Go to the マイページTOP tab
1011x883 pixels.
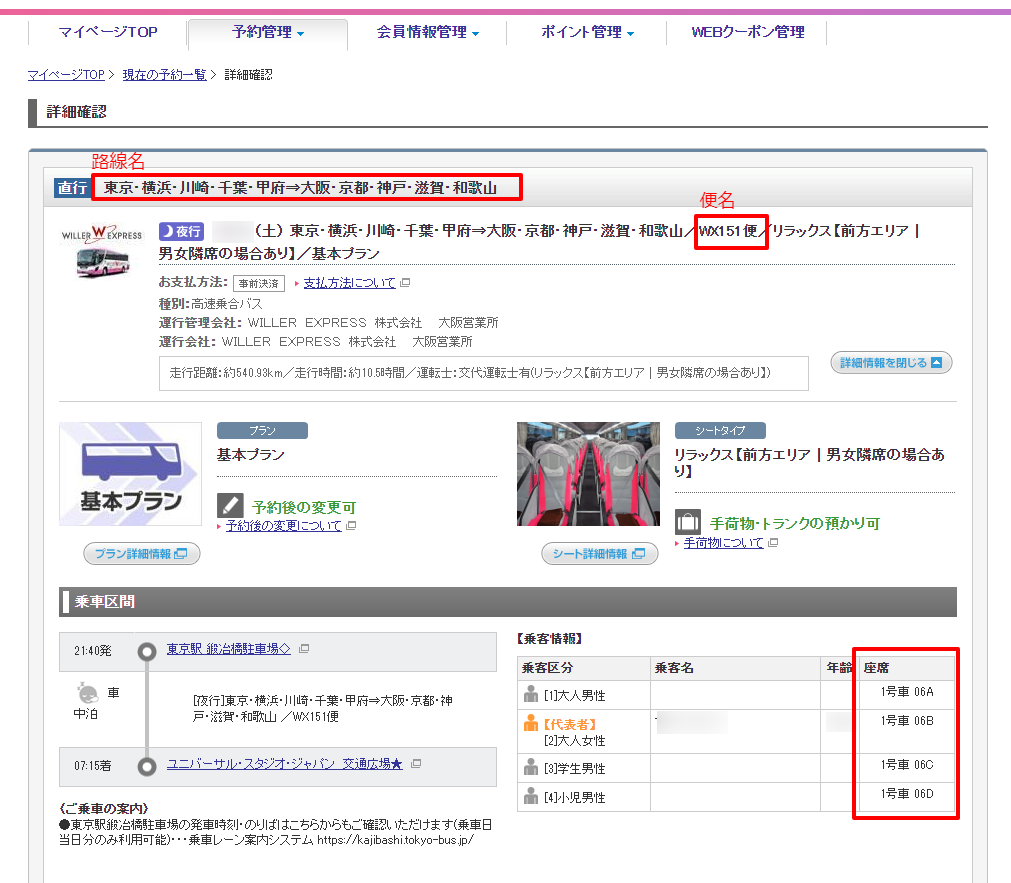pos(108,32)
